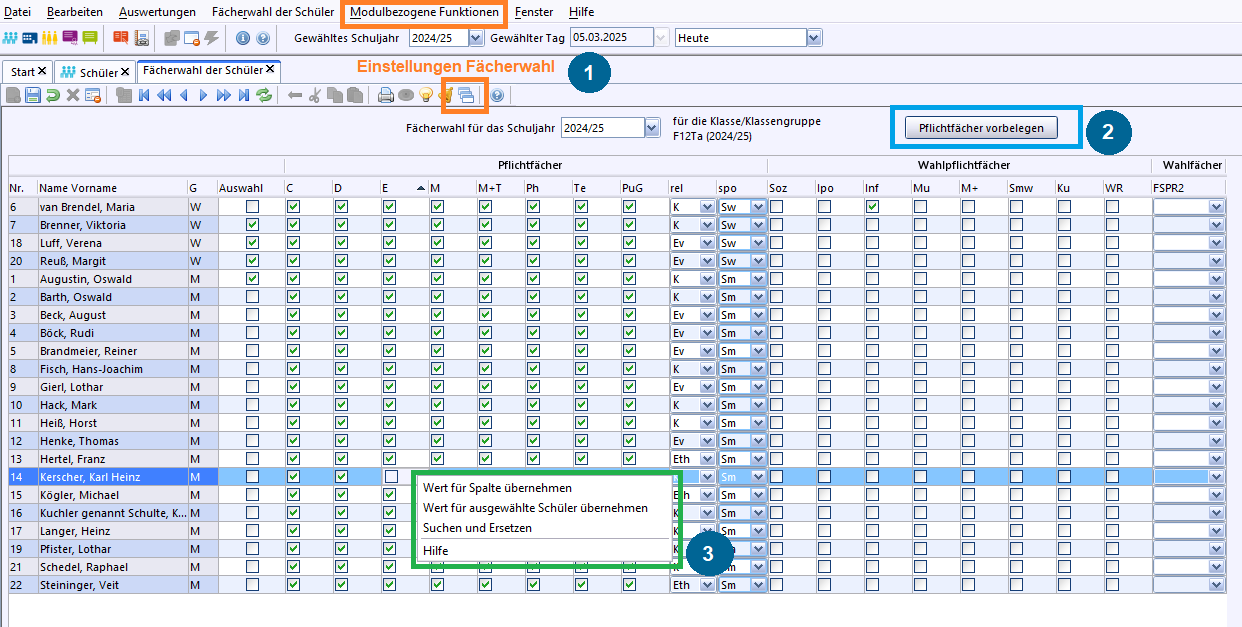1242x627 pixels.
Task: Toggle WR checkbox for Gierl, Lothar
Action: click(1112, 386)
